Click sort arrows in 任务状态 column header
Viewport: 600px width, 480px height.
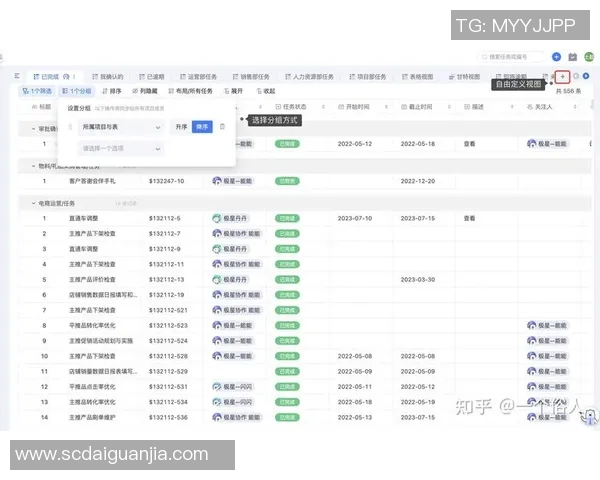(323, 107)
